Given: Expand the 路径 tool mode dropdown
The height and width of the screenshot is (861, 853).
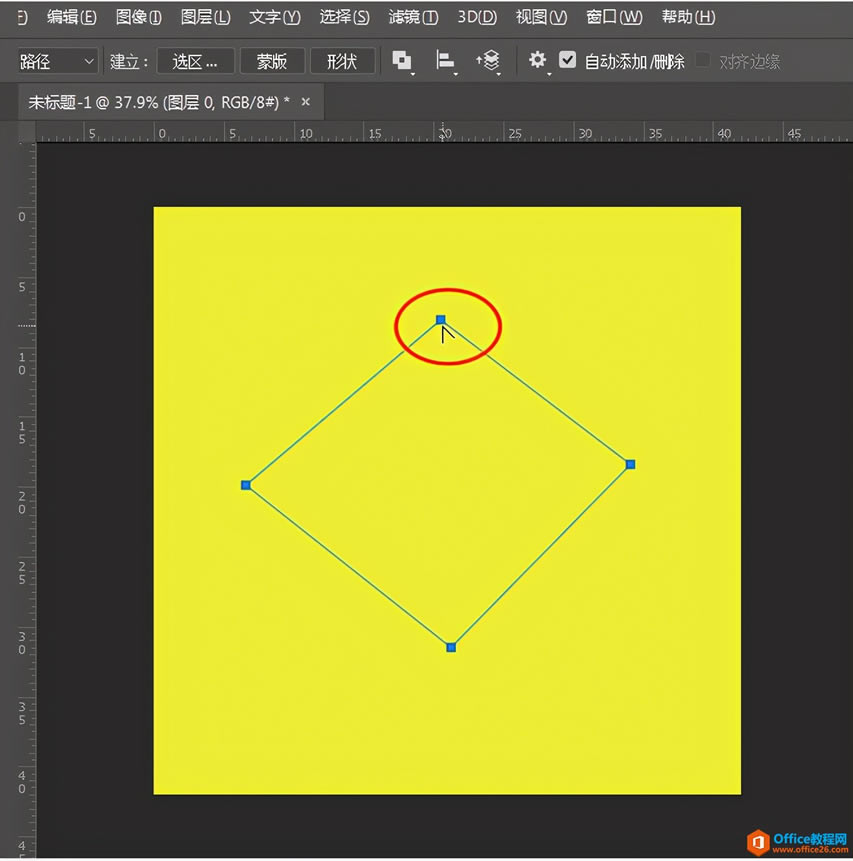Looking at the screenshot, I should [58, 61].
